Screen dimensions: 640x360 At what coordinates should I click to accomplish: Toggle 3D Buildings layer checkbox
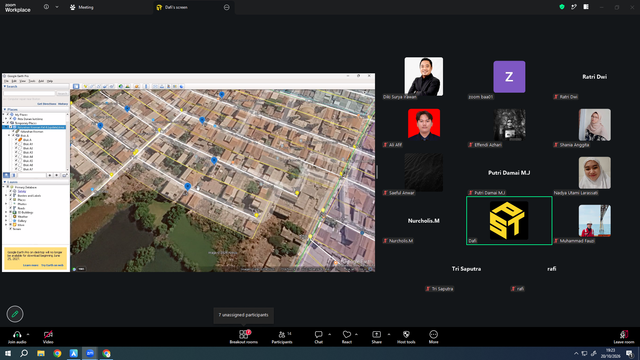coord(11,212)
